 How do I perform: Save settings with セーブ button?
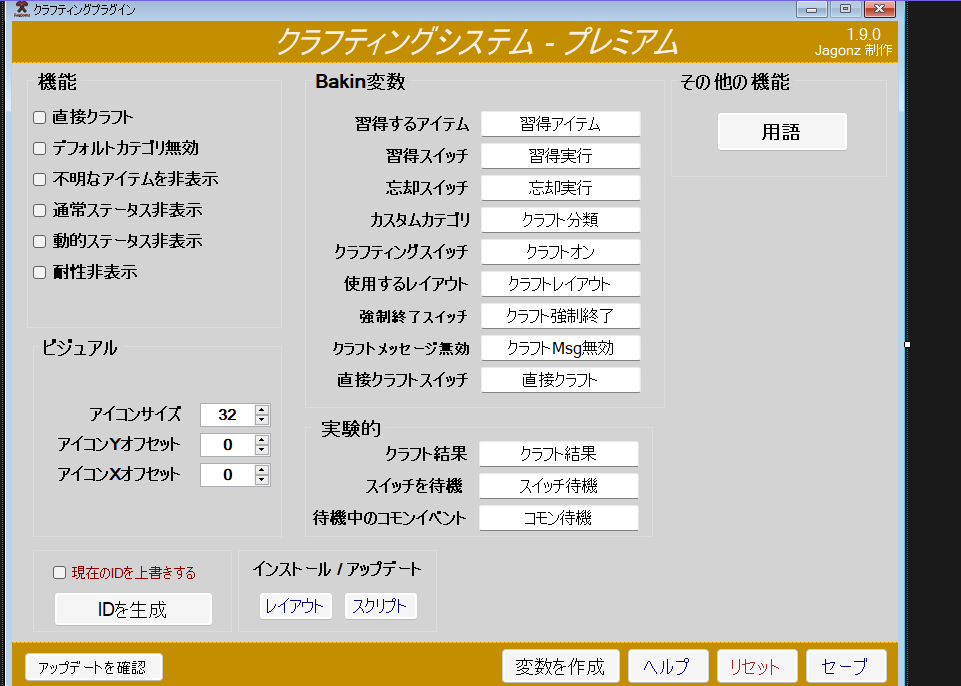[845, 666]
